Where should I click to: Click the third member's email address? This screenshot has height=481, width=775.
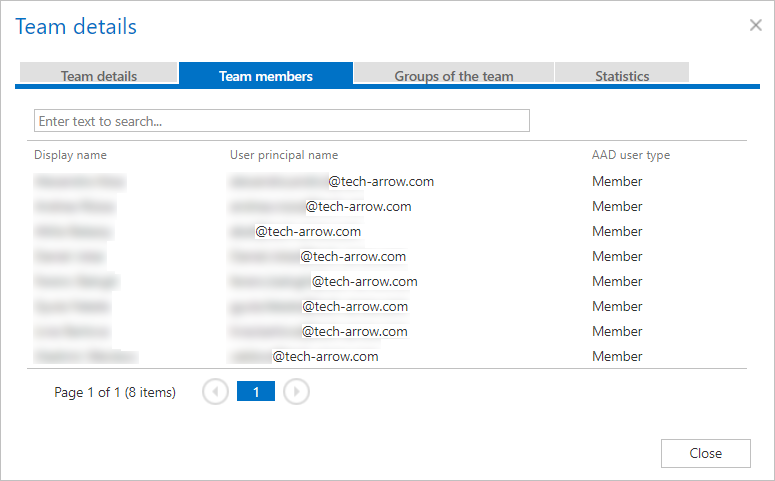pos(294,231)
